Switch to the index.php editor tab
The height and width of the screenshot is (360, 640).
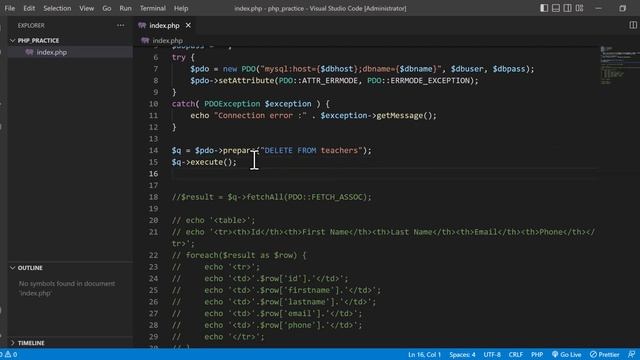(x=164, y=25)
